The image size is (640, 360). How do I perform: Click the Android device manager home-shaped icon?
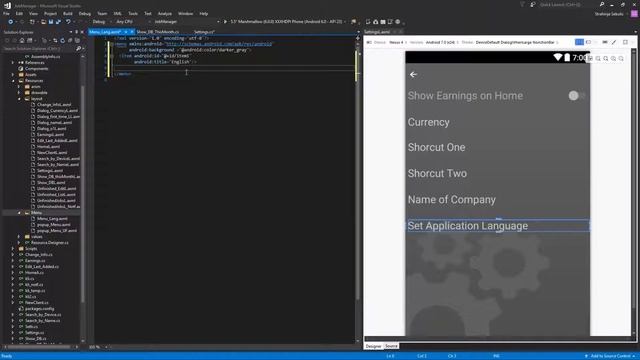click(x=376, y=22)
